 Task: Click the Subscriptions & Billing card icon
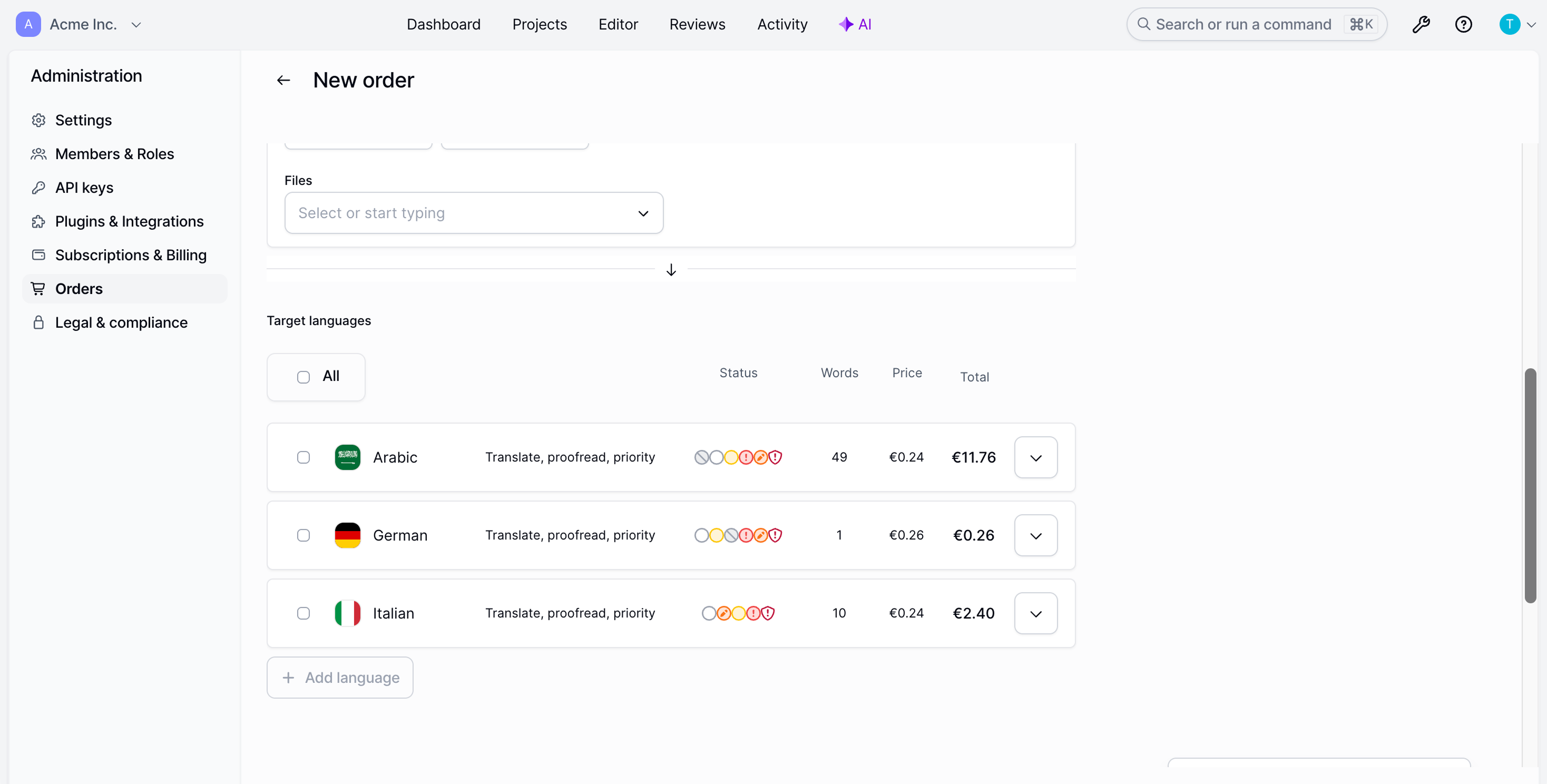38,255
